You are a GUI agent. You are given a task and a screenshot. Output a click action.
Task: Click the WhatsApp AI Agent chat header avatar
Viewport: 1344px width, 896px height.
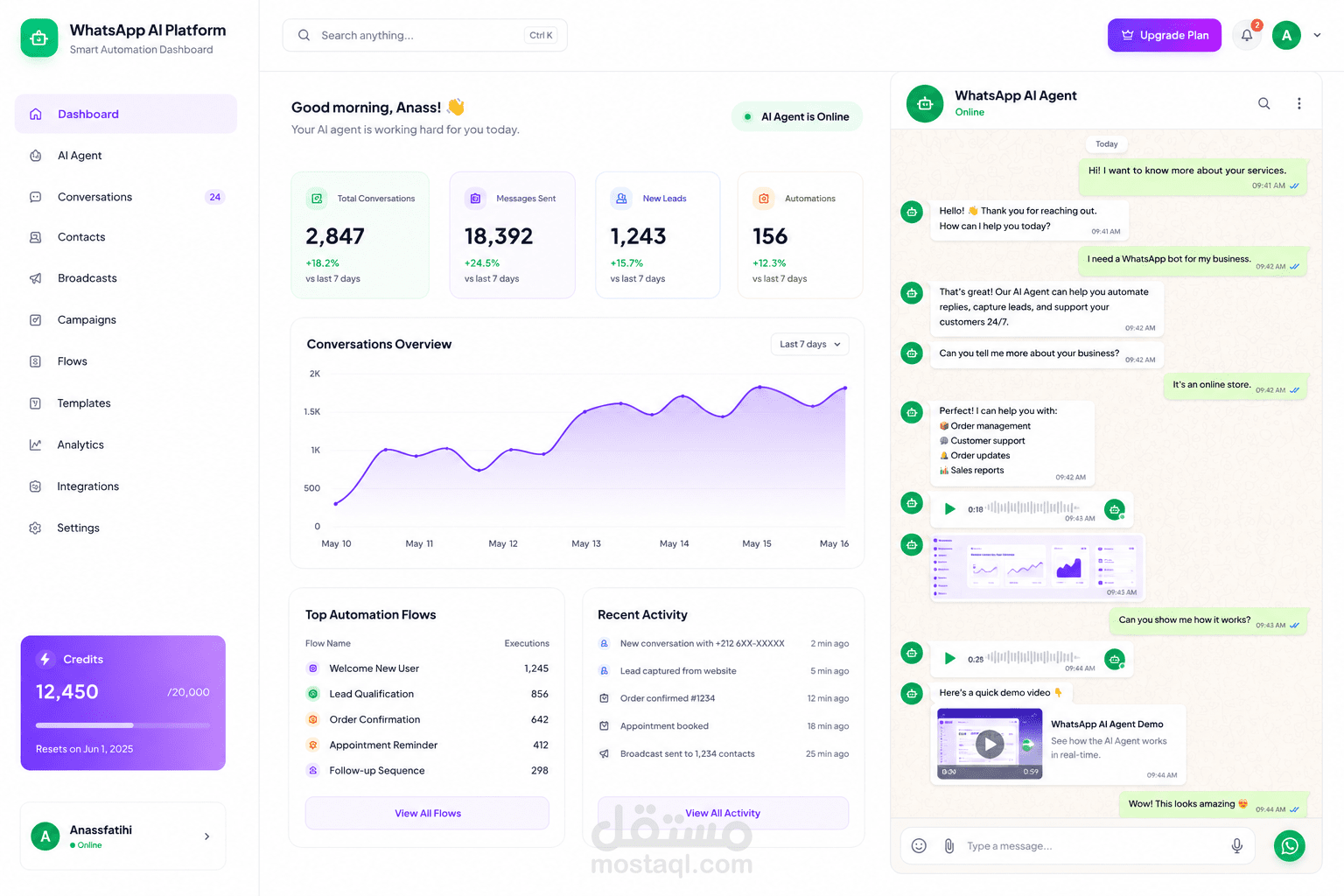[x=925, y=103]
